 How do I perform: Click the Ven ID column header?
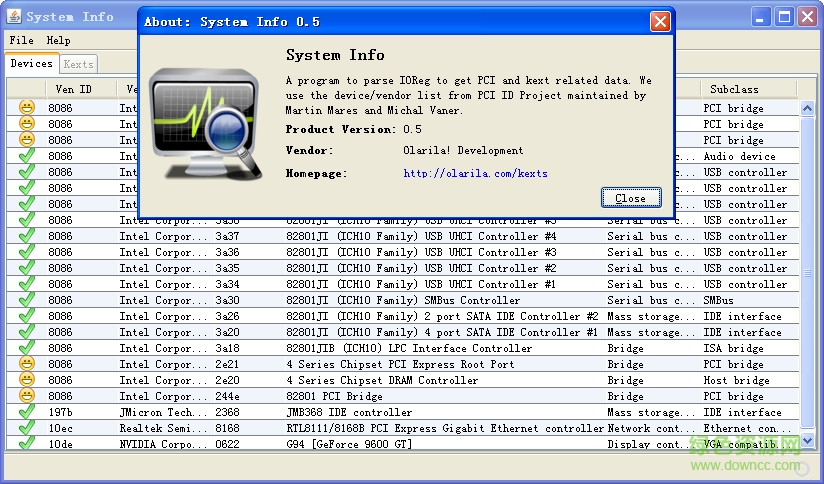pos(73,89)
